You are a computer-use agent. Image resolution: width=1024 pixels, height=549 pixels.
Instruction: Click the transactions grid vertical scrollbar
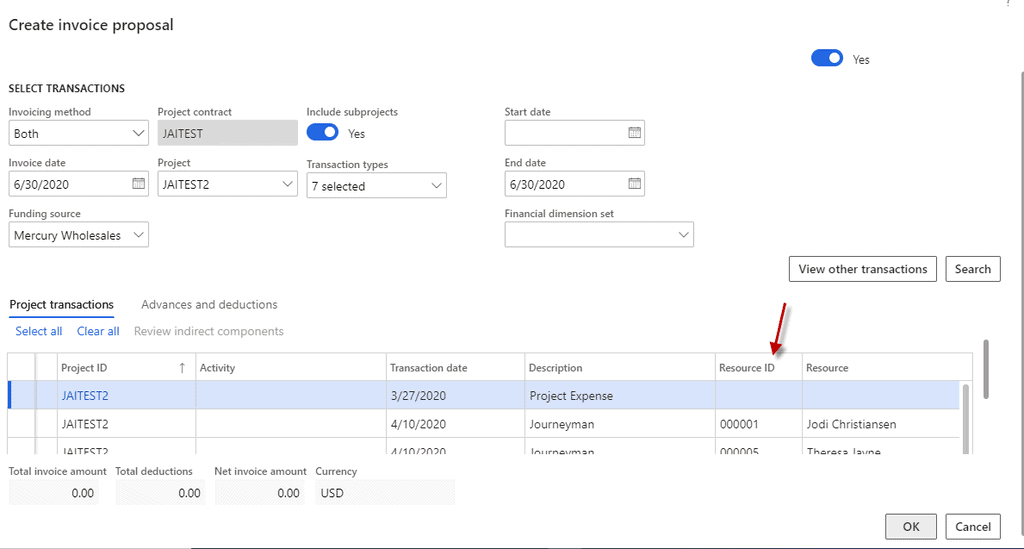tap(965, 418)
